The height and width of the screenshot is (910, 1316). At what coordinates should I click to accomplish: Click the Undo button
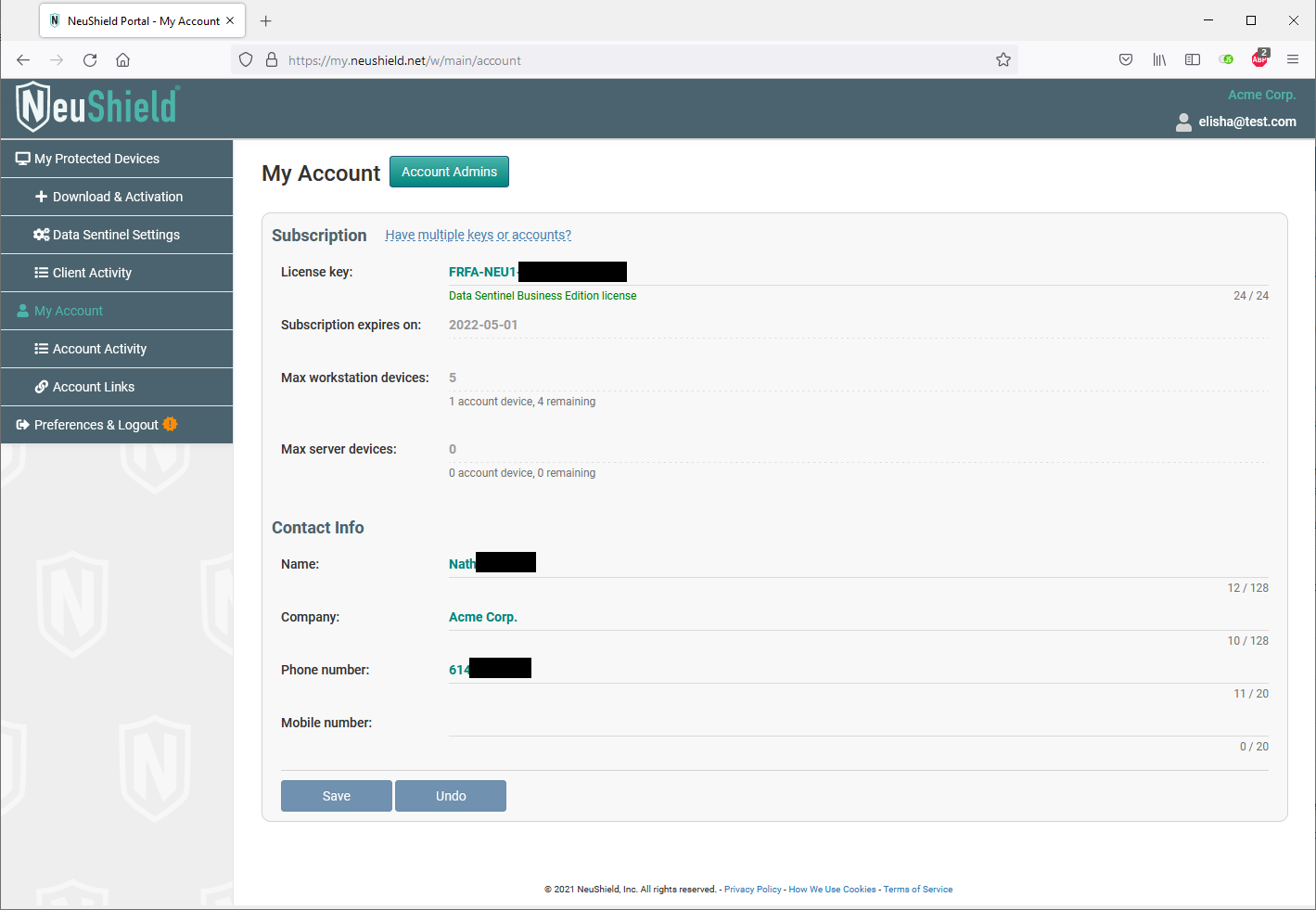451,796
